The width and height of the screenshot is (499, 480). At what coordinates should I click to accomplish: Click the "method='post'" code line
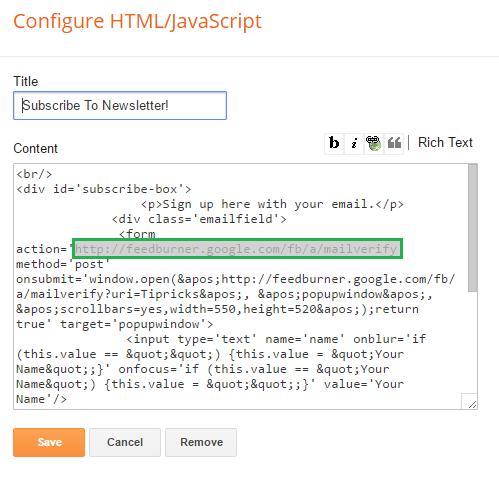pyautogui.click(x=63, y=264)
